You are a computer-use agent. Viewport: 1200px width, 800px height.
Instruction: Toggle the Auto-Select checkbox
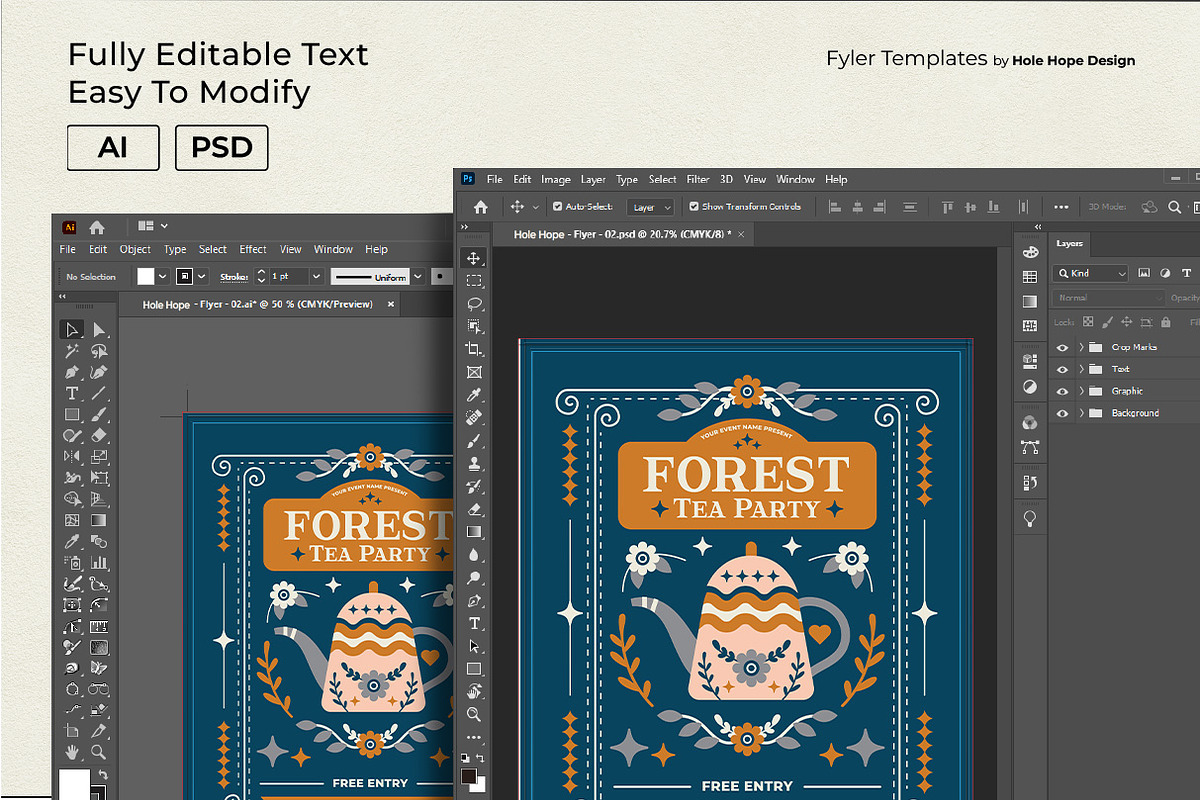coord(558,207)
